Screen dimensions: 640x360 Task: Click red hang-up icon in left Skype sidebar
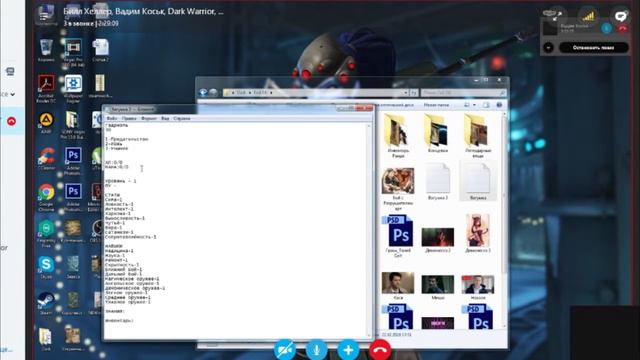coord(11,121)
